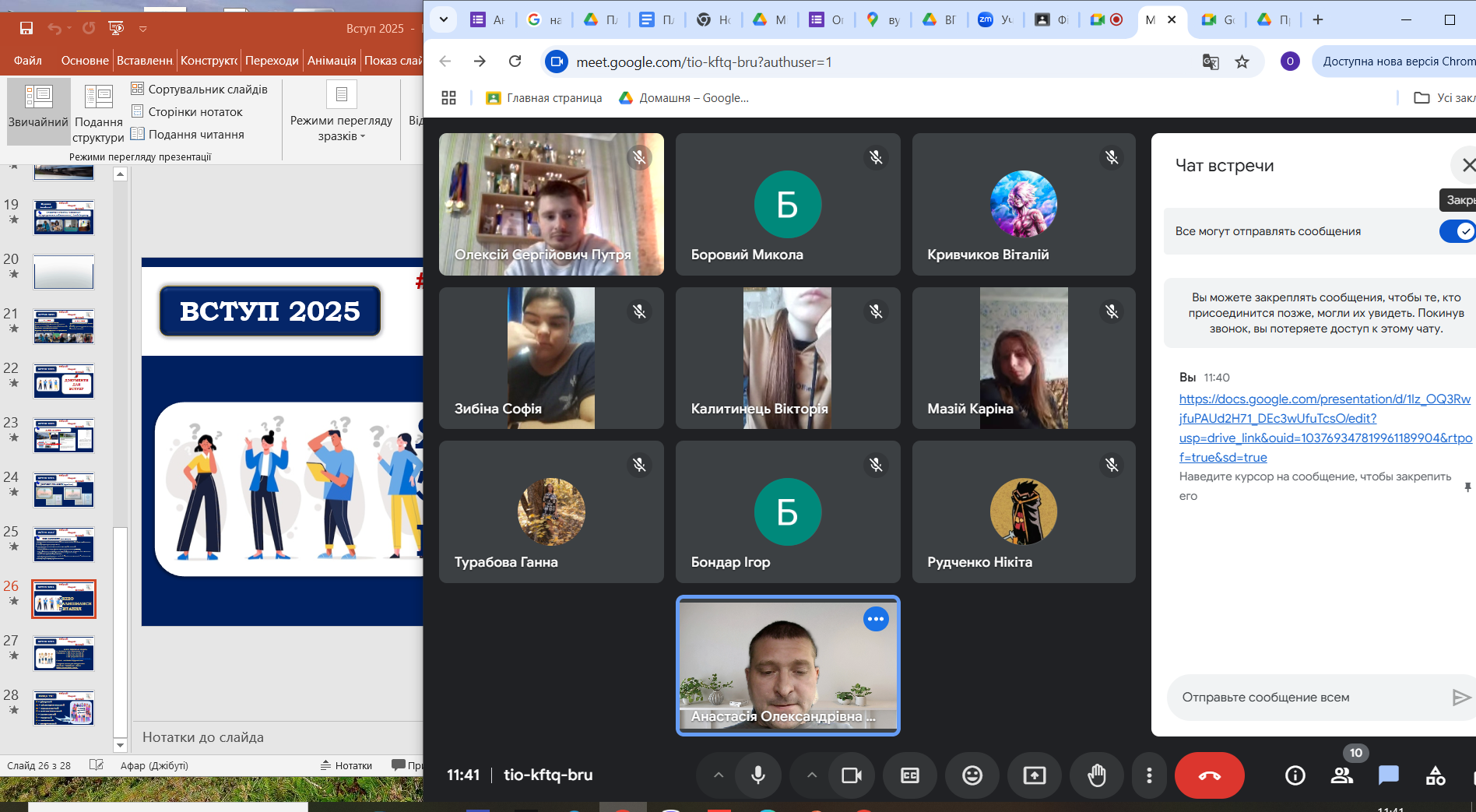Image resolution: width=1476 pixels, height=812 pixels.
Task: Open new Chrome tab
Action: tap(1318, 19)
